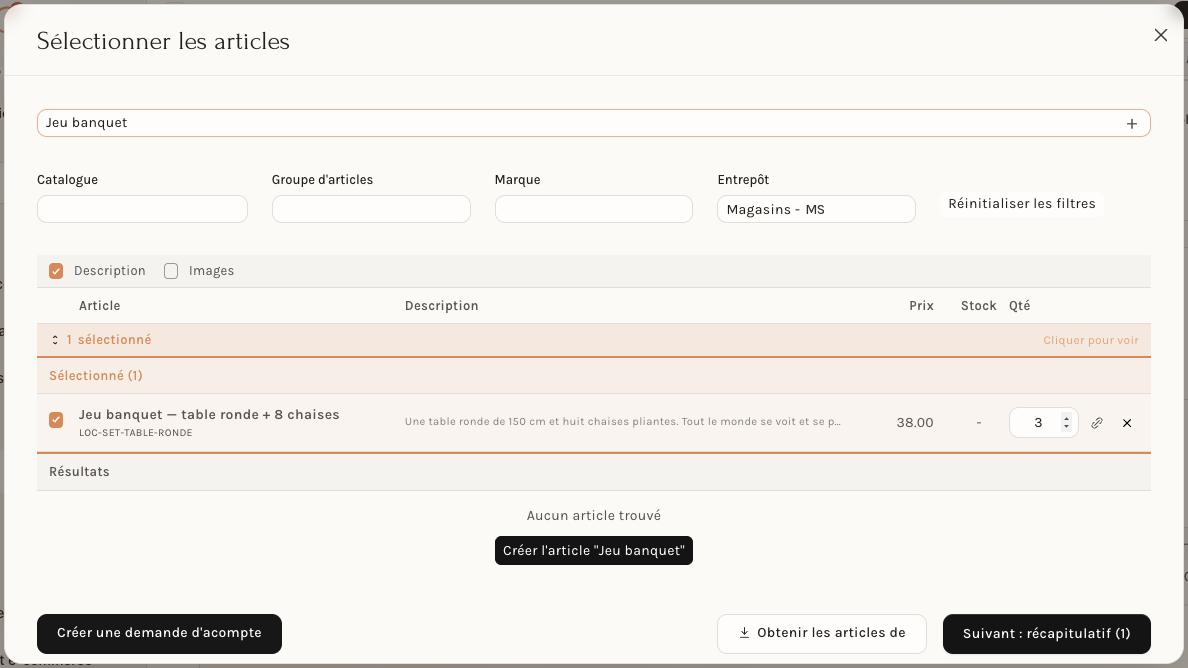Click the code LOC-SET-TABLE-RONDE

coord(136,433)
